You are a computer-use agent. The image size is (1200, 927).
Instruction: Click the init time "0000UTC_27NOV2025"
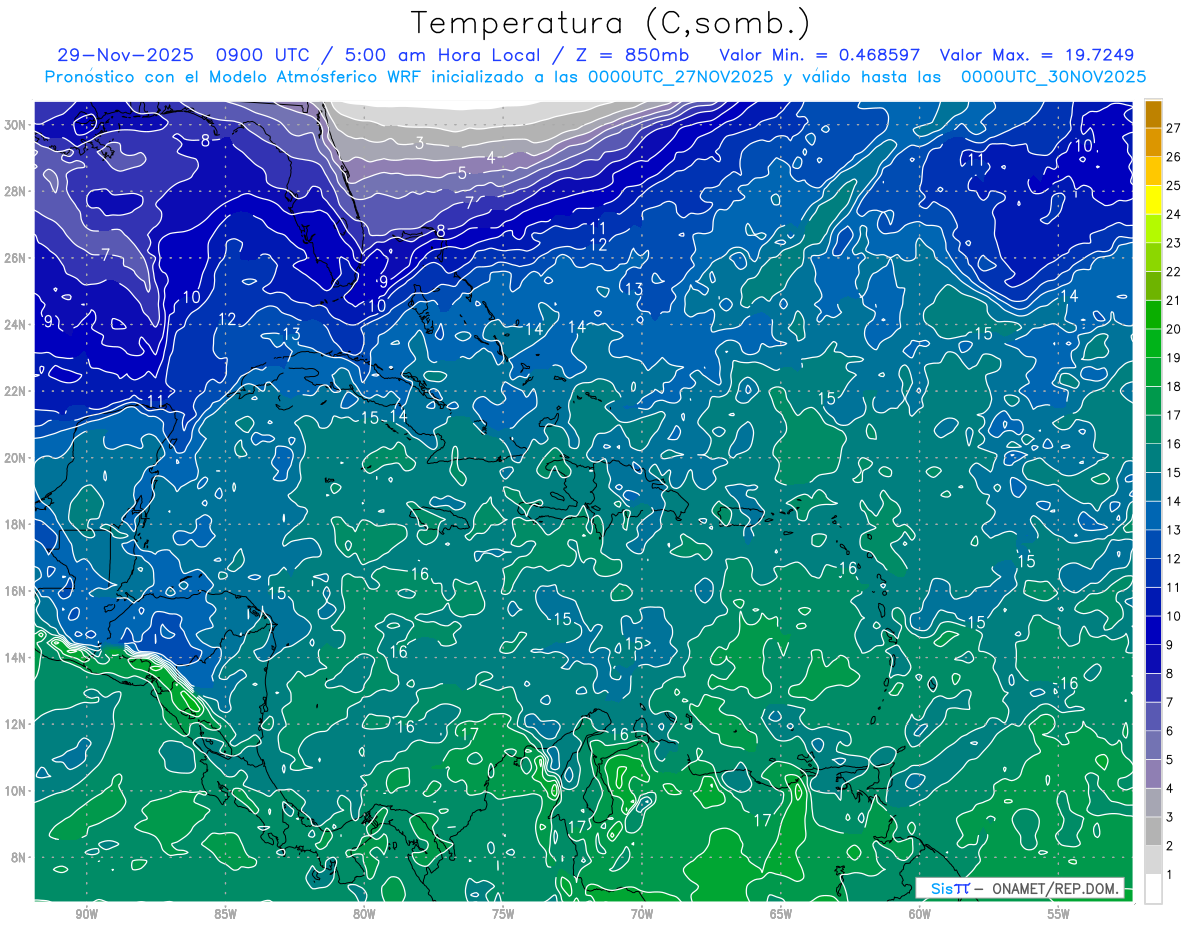680,77
